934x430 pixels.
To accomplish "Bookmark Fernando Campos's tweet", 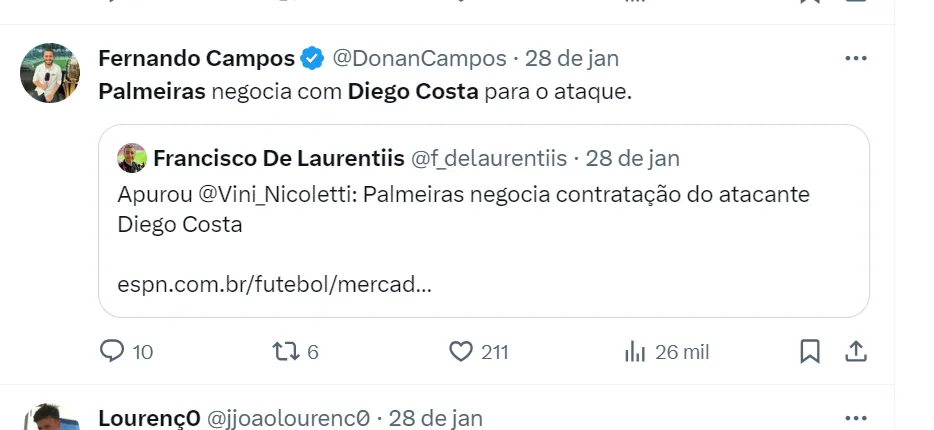I will (x=810, y=351).
